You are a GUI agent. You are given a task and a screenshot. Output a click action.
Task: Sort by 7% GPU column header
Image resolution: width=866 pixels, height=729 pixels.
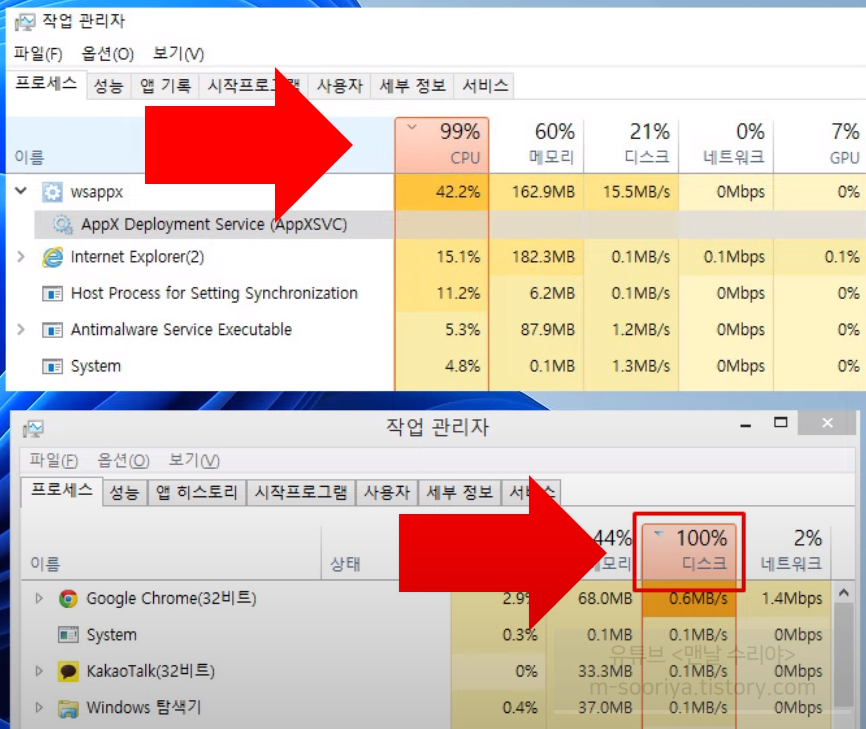pyautogui.click(x=820, y=145)
